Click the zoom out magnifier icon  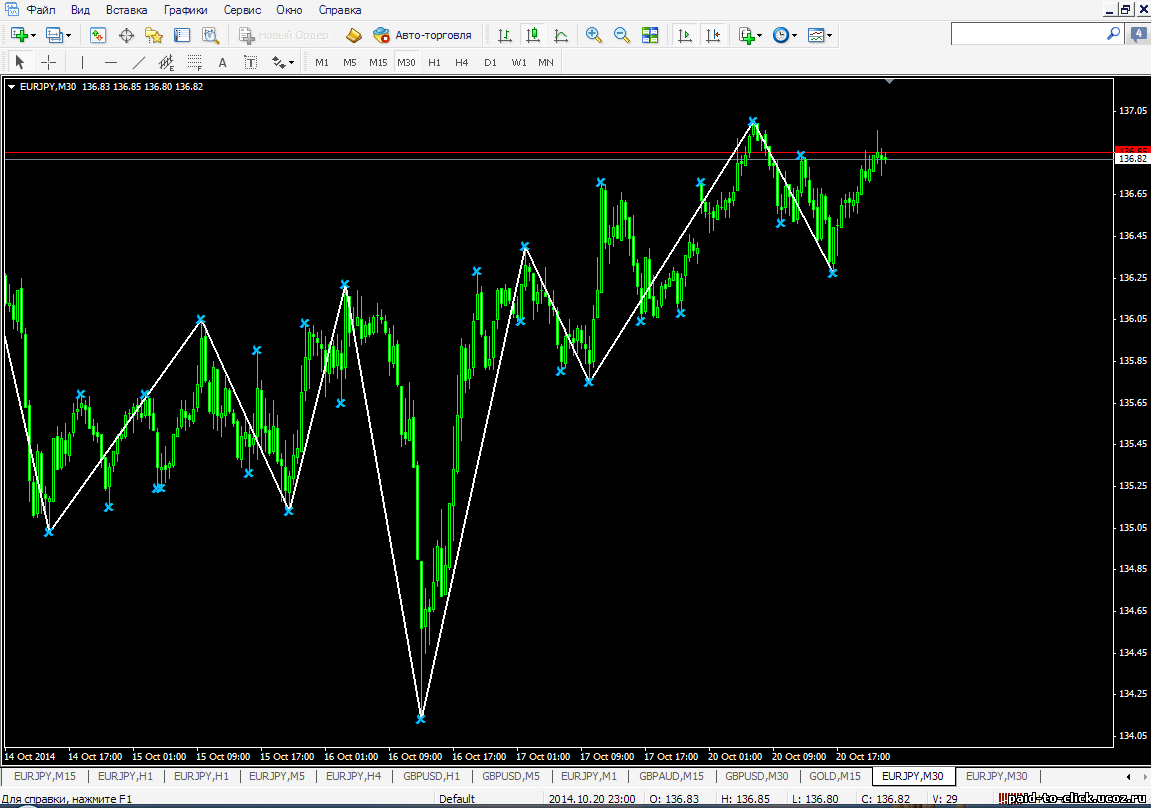point(622,35)
